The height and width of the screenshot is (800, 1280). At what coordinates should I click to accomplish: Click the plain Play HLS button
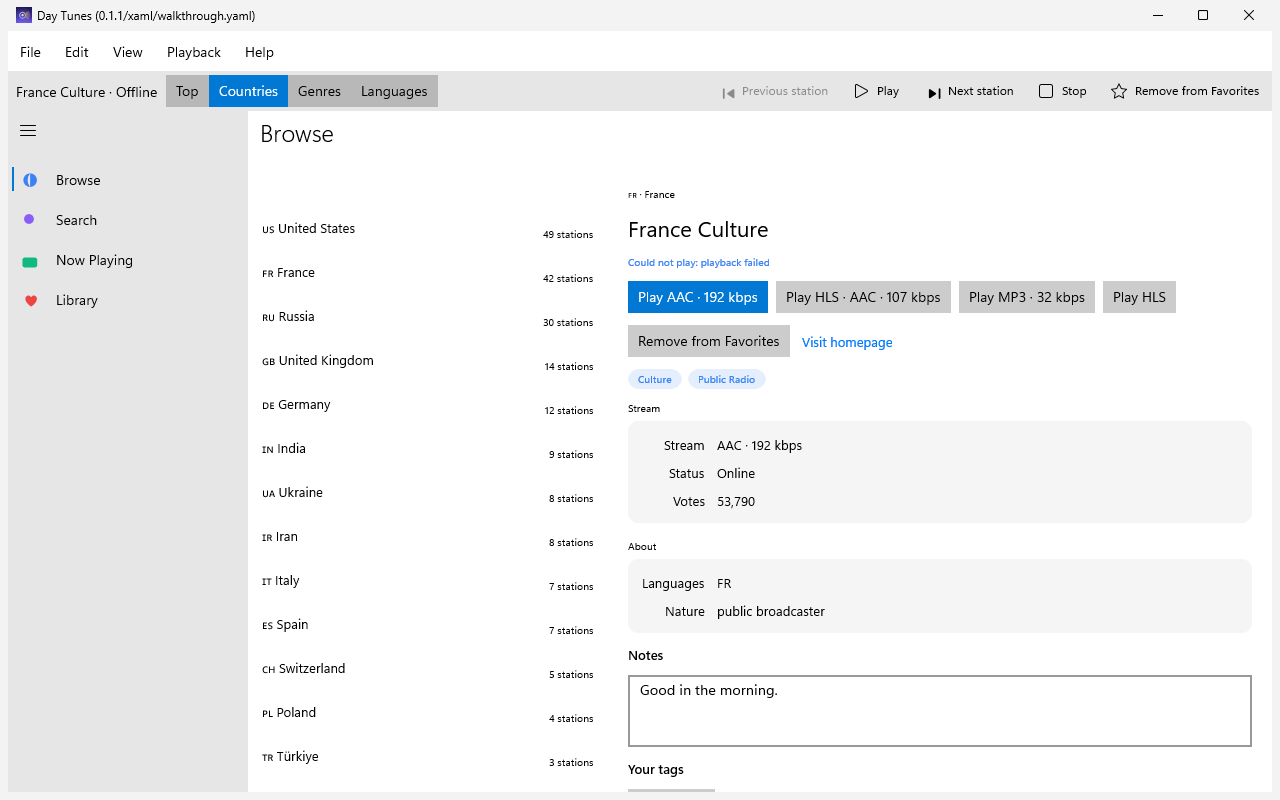(x=1139, y=297)
